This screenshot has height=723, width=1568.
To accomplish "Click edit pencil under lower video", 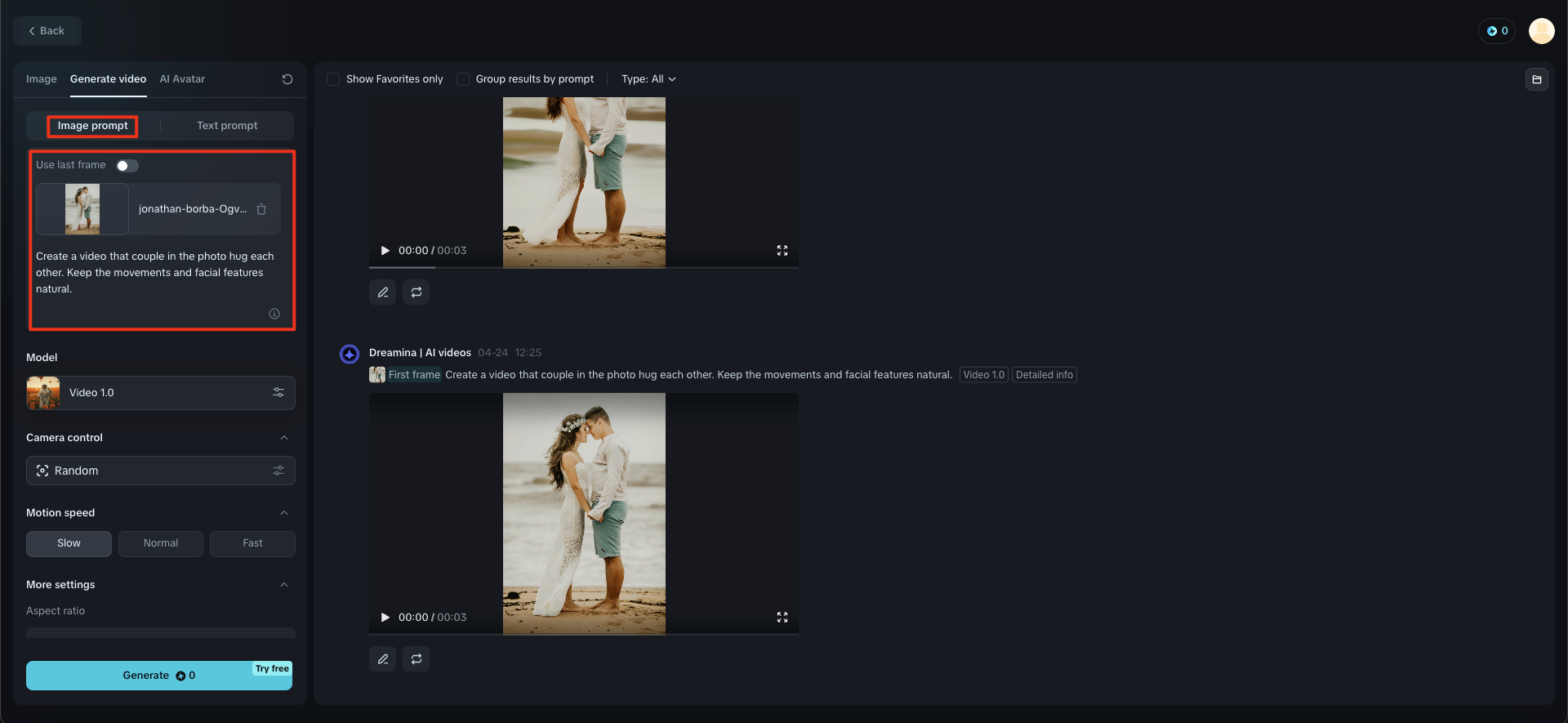I will pos(382,659).
